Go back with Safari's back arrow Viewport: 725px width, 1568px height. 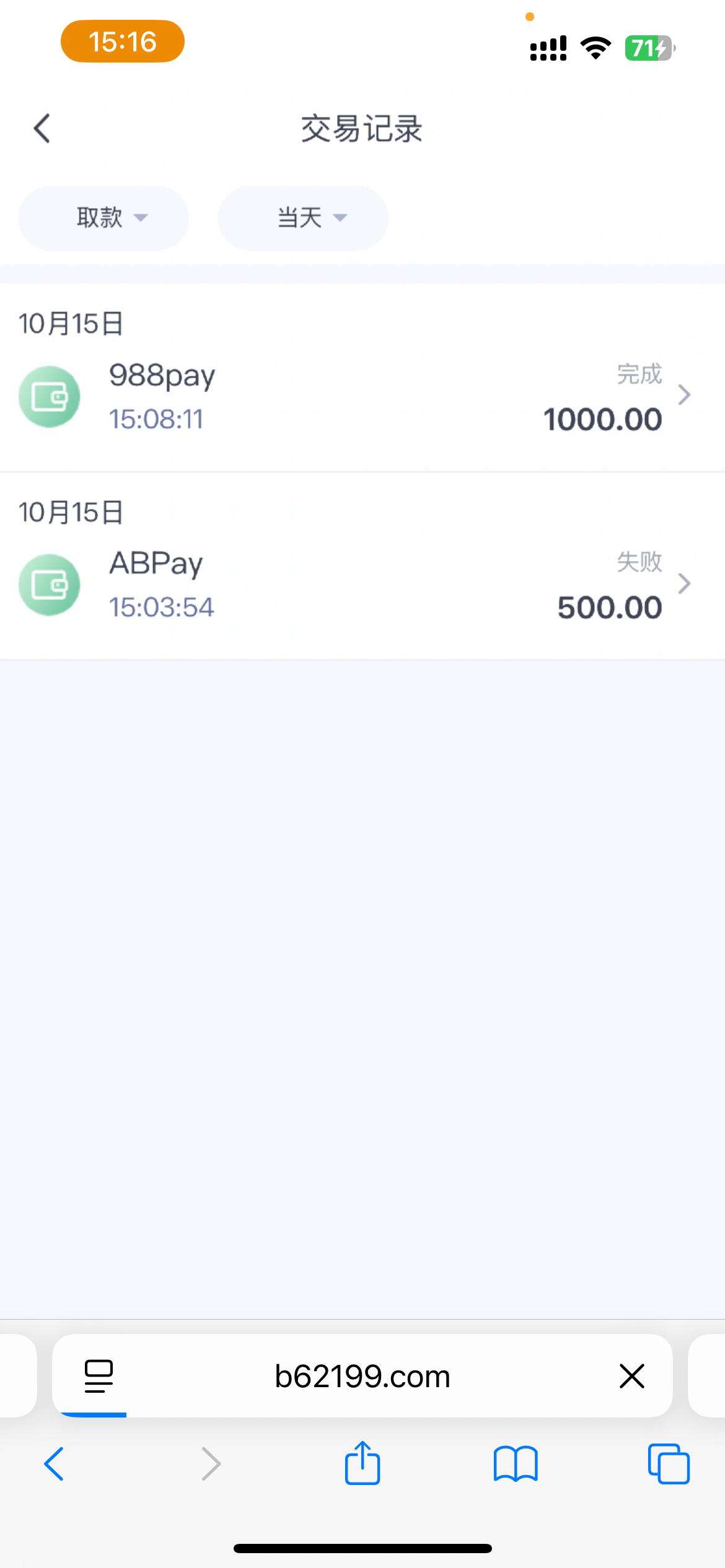point(55,1464)
